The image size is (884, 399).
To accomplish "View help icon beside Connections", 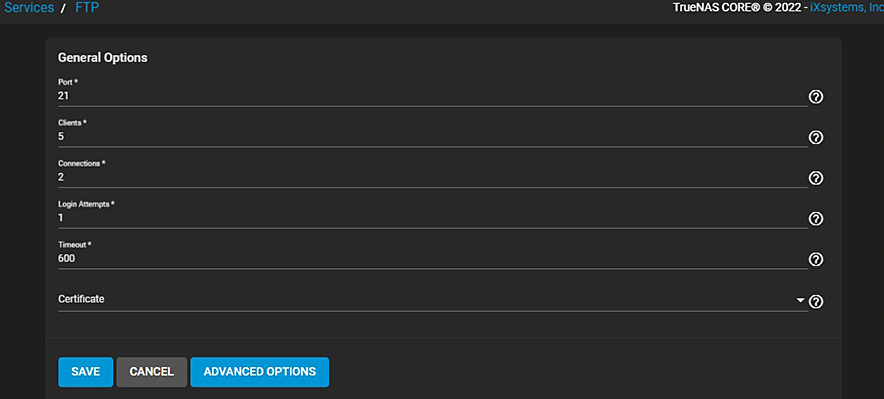I will pos(816,178).
